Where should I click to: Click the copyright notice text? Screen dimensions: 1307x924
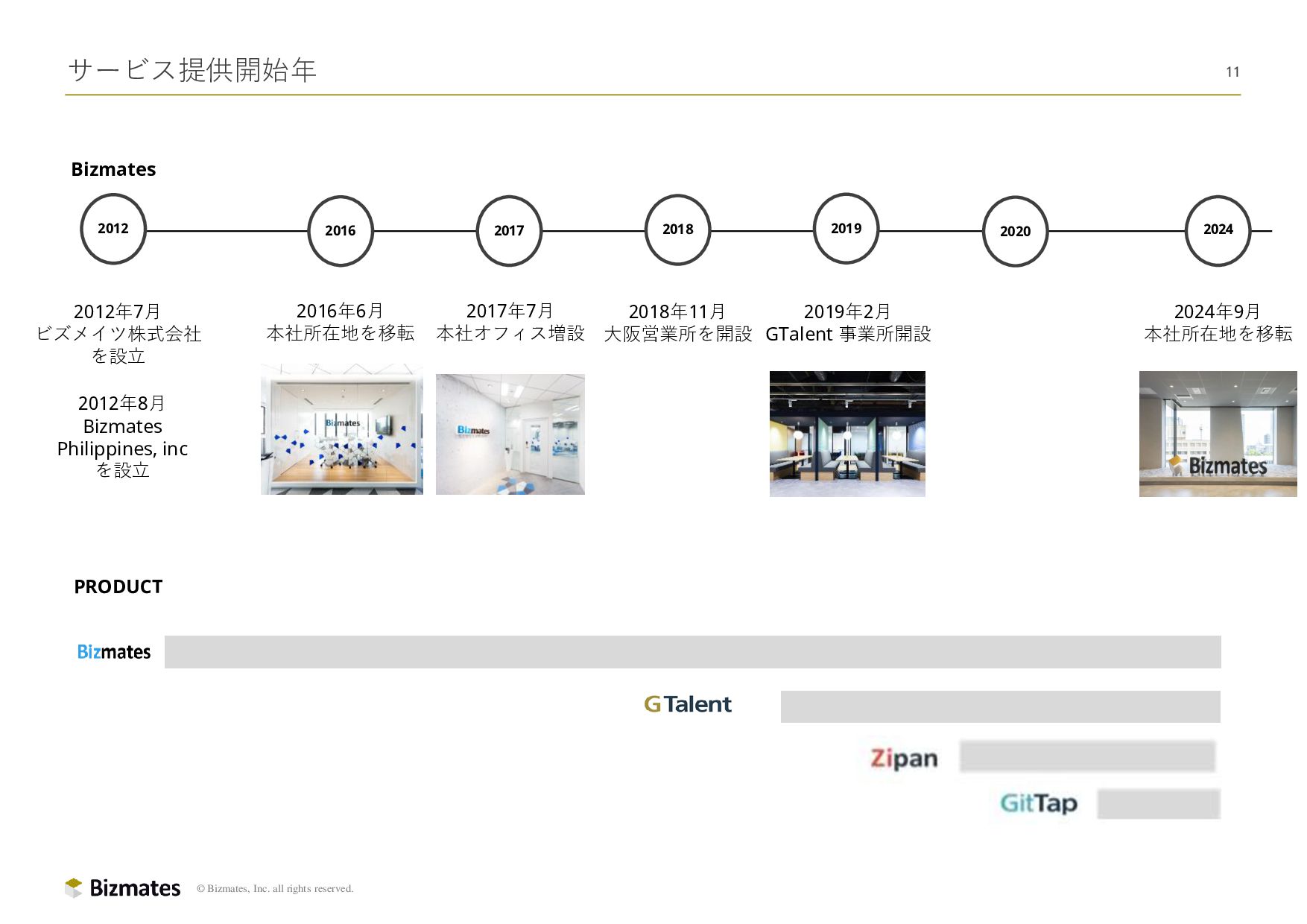coord(275,888)
